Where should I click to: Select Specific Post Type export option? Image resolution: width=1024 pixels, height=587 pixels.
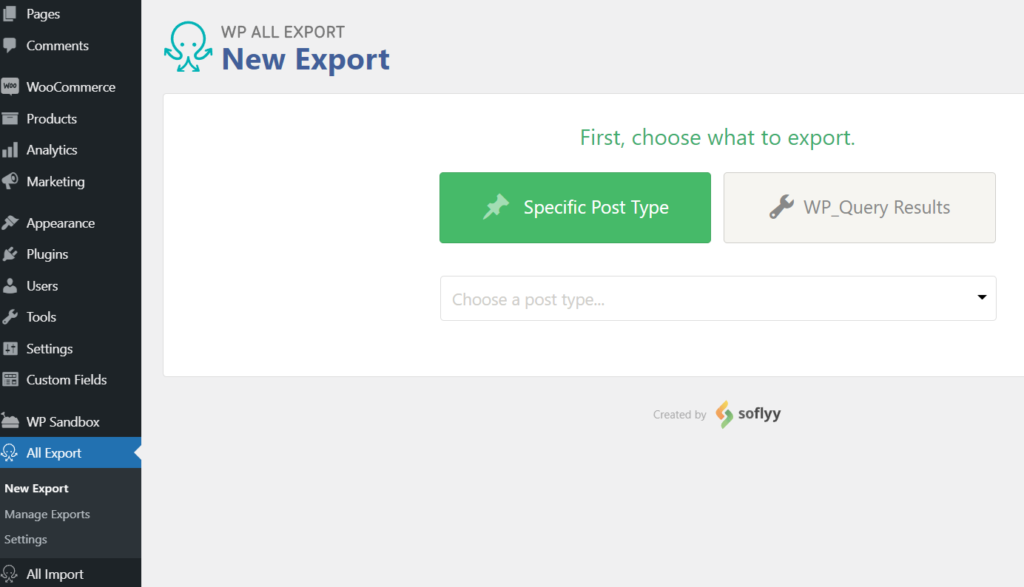pyautogui.click(x=575, y=208)
